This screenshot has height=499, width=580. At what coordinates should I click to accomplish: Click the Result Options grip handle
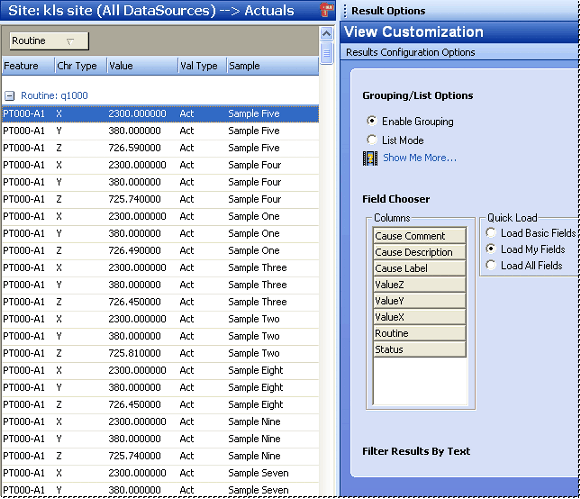(x=345, y=11)
